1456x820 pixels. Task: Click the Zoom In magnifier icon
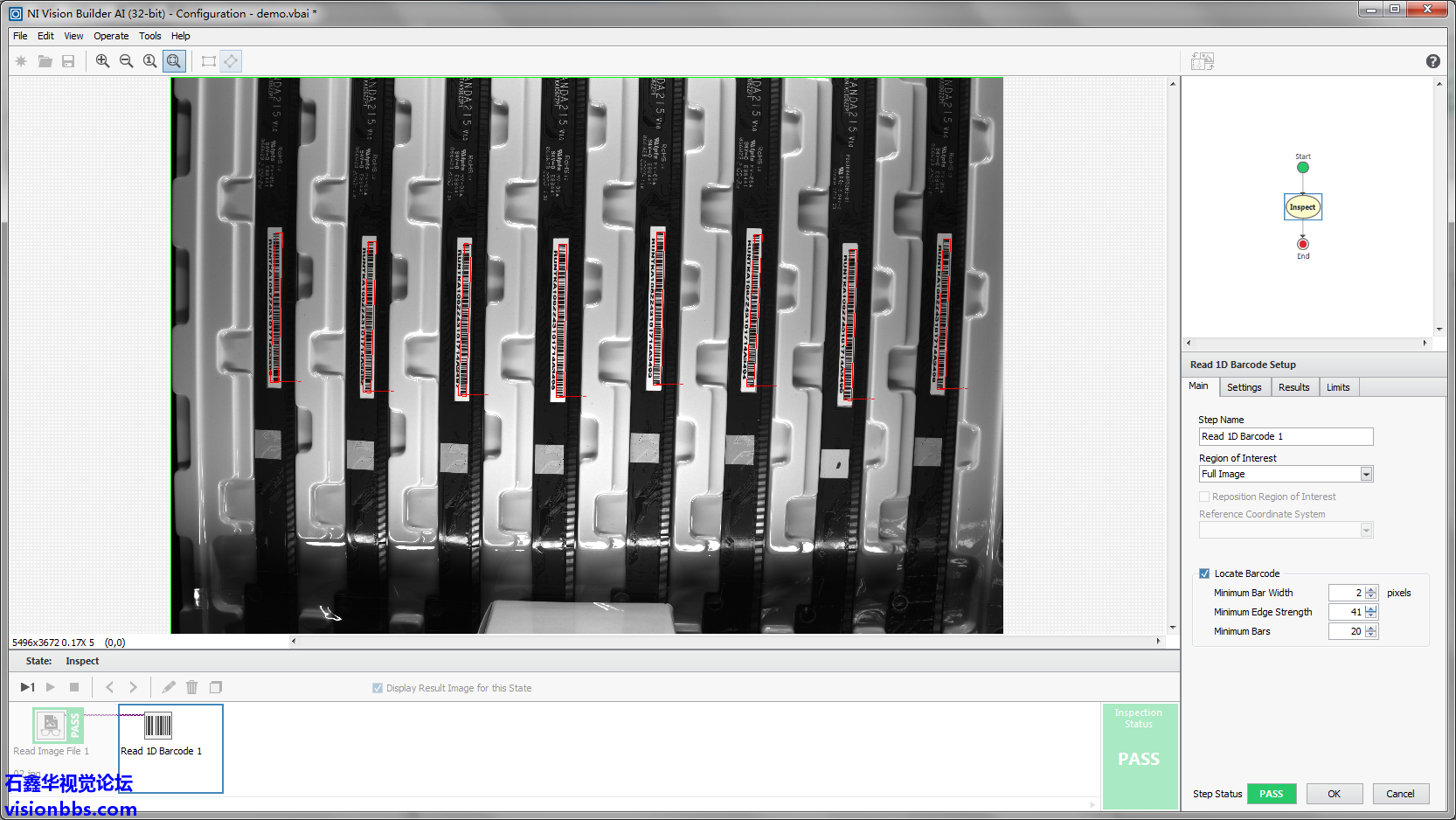(102, 61)
